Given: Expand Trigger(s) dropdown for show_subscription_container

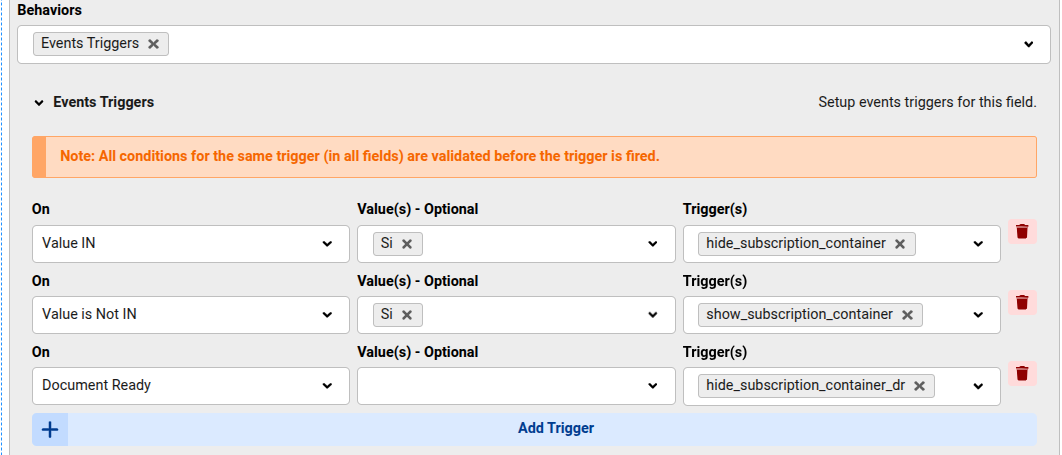Looking at the screenshot, I should pos(979,314).
